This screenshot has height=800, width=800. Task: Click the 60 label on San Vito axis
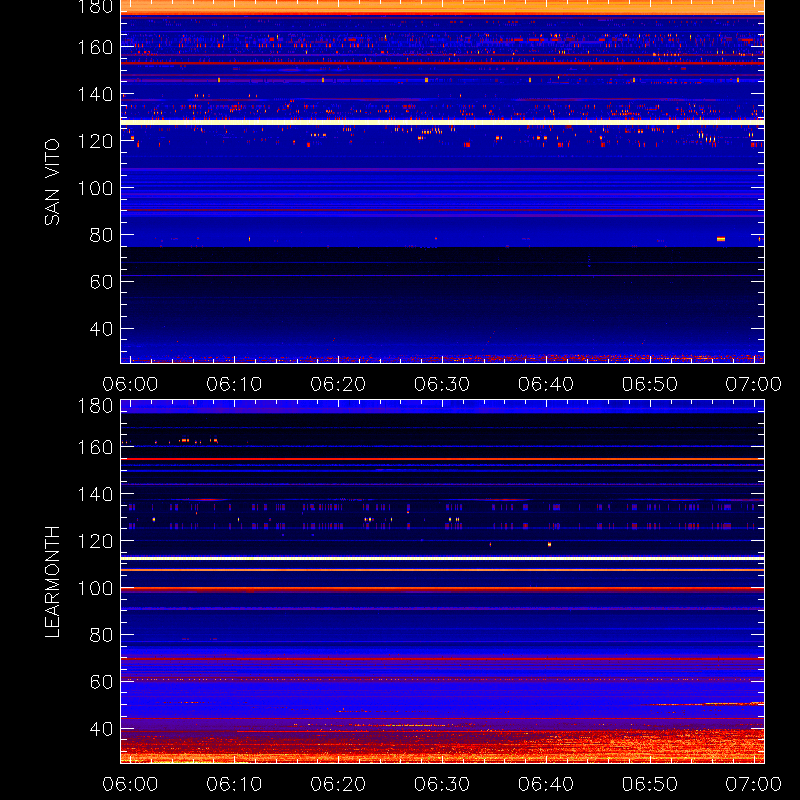[101, 282]
